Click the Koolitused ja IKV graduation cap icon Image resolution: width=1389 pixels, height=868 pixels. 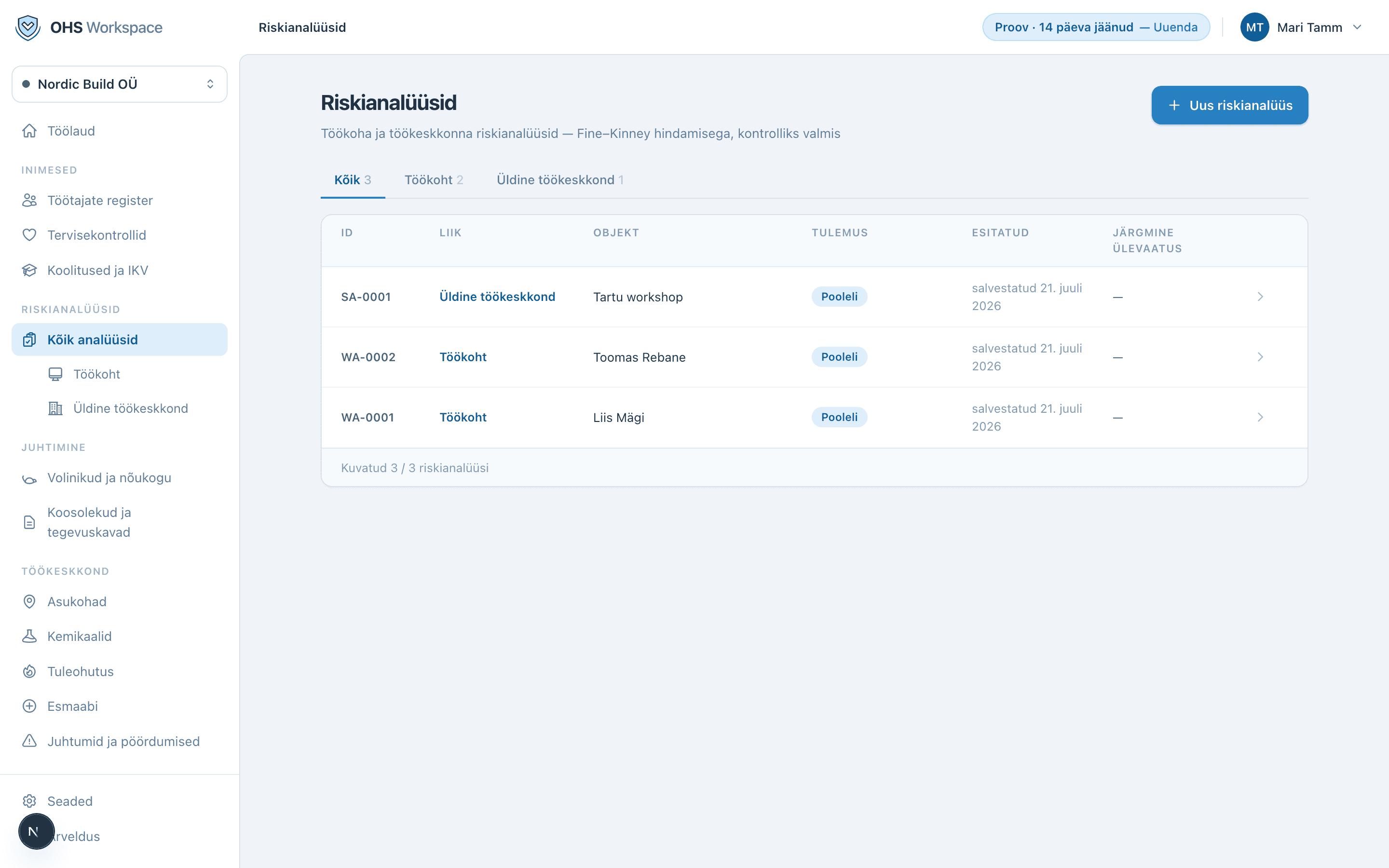click(x=29, y=270)
